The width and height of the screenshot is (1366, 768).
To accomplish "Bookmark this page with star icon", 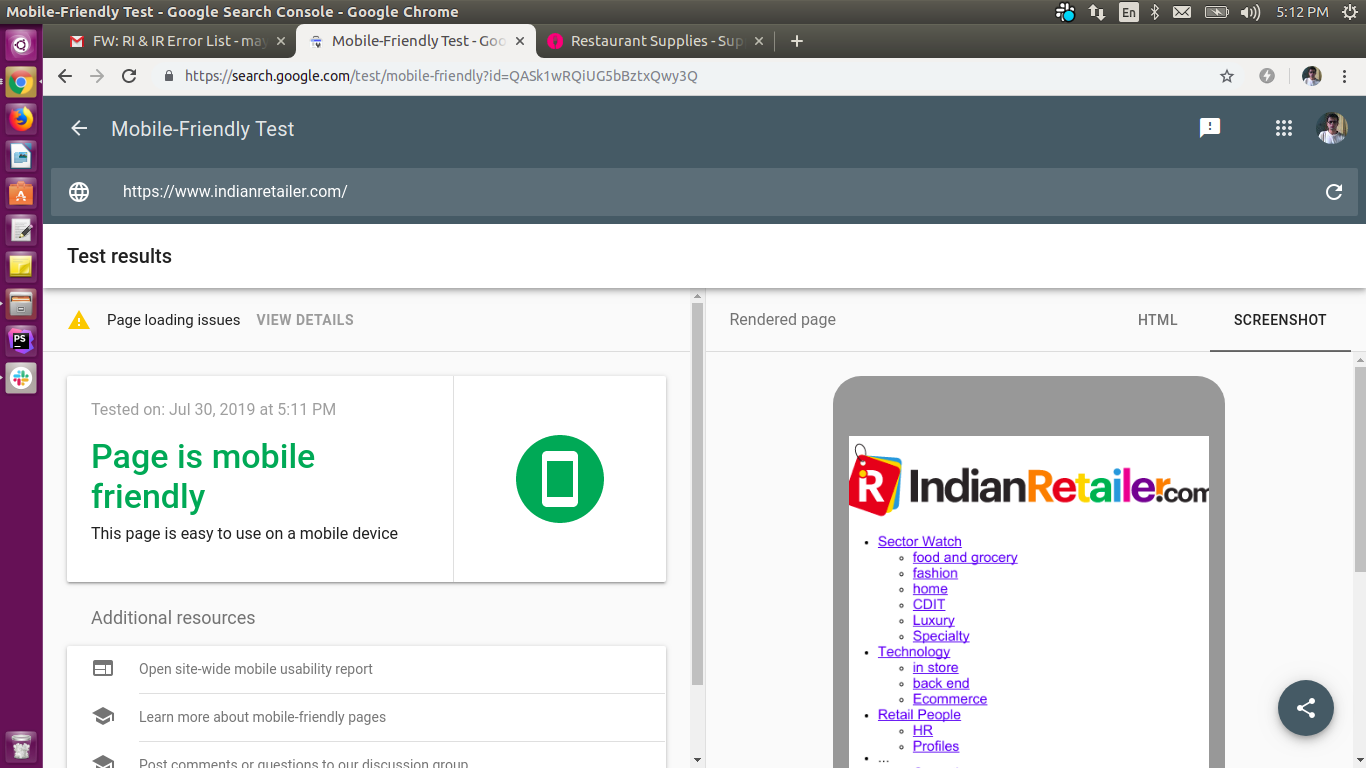I will (x=1227, y=76).
